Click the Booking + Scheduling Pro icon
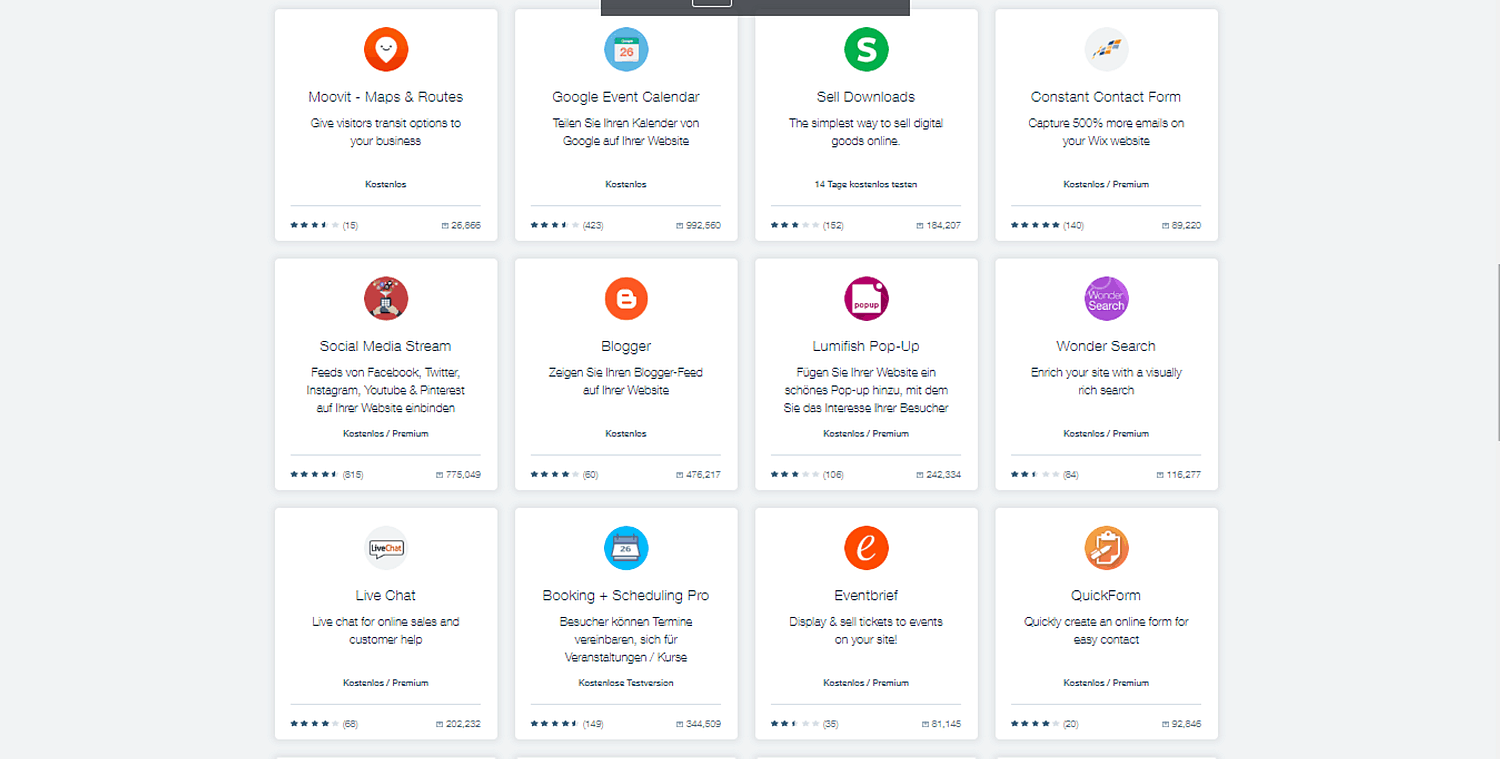Viewport: 1500px width, 759px height. (626, 548)
